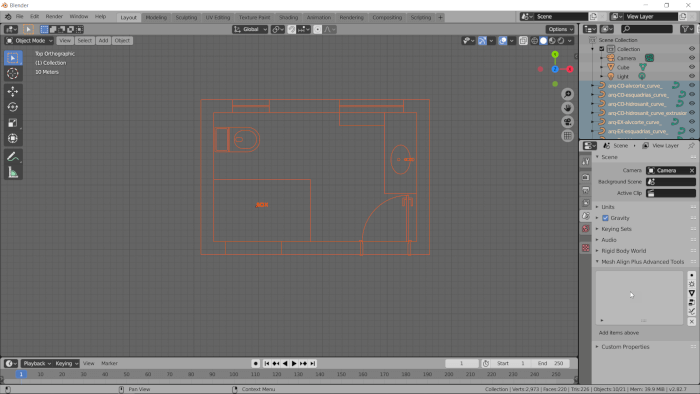Toggle the Gravity checkbox
Screen dimensions: 700x394
pyautogui.click(x=605, y=218)
